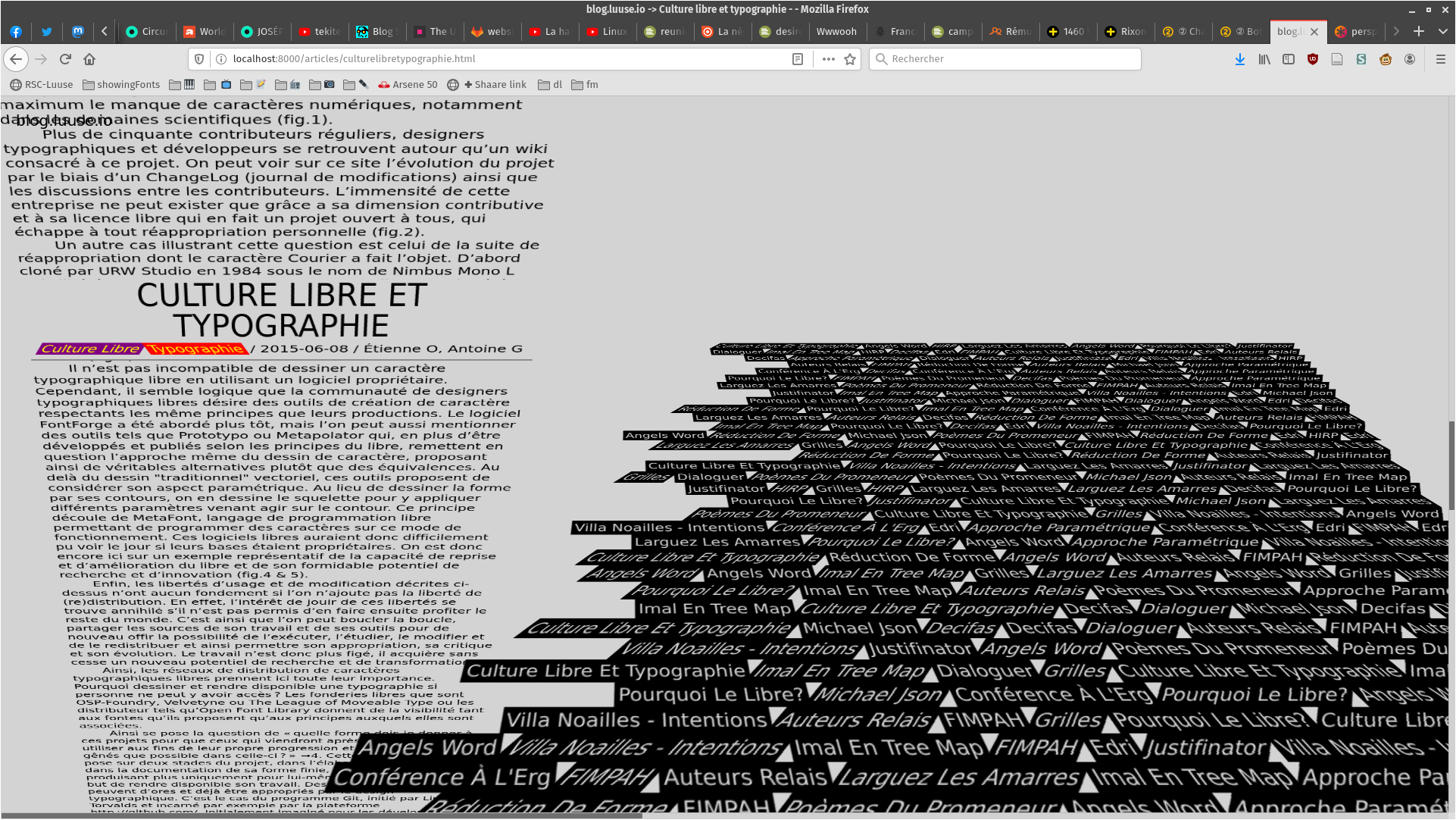Open the Library bookshelf icon
Image resolution: width=1456 pixels, height=820 pixels.
[1264, 59]
